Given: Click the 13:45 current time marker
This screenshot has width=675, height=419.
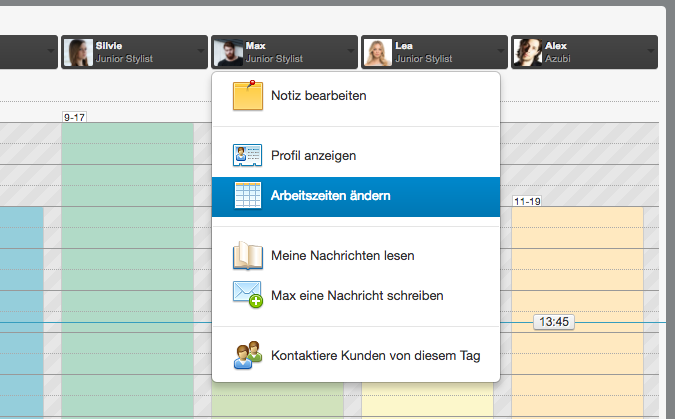Looking at the screenshot, I should pos(554,322).
